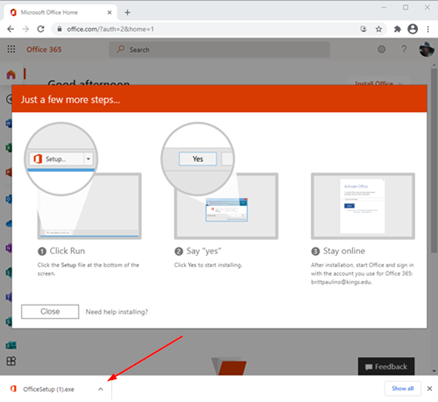438x402 pixels.
Task: Expand options for OfficeSetup (1).exe download
Action: [100, 389]
